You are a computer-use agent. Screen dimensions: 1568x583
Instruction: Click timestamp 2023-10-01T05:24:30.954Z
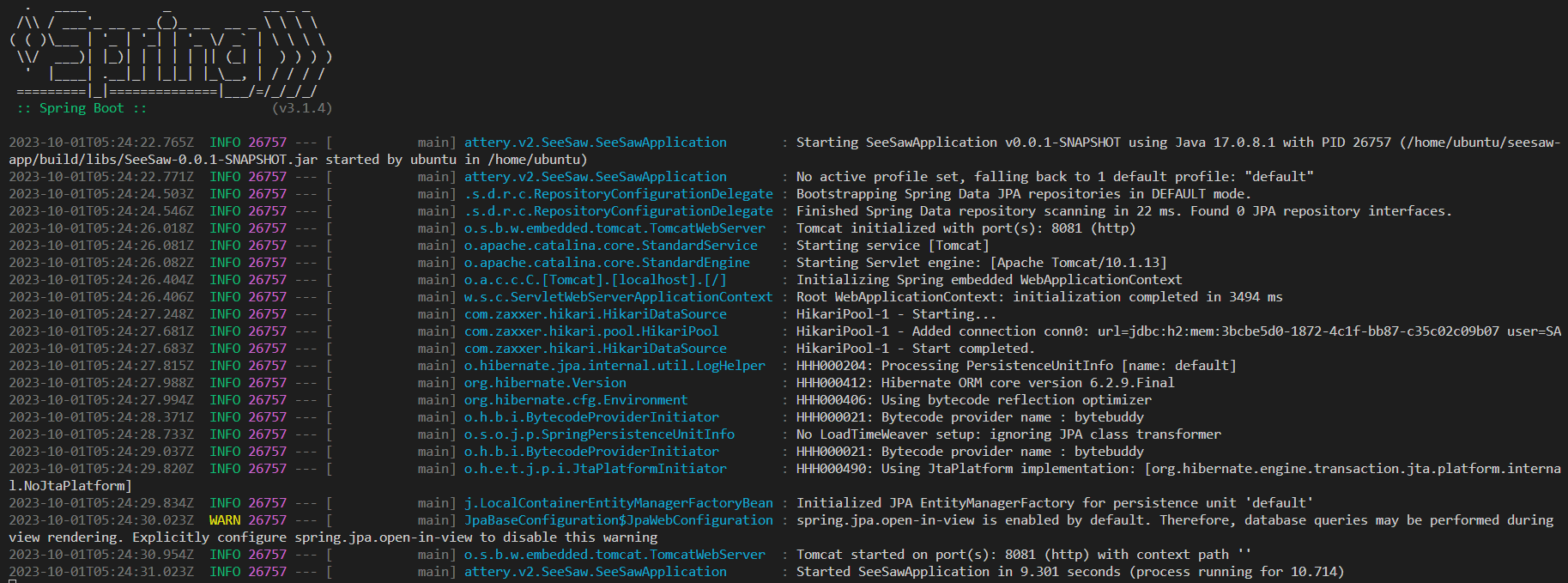coord(101,555)
